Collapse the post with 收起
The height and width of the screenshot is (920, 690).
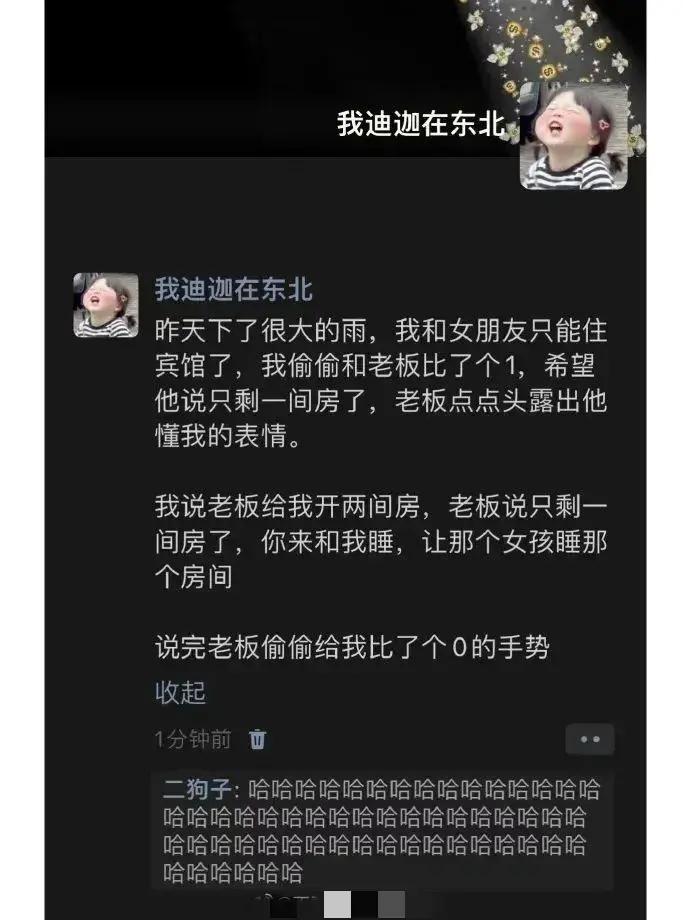[x=180, y=692]
